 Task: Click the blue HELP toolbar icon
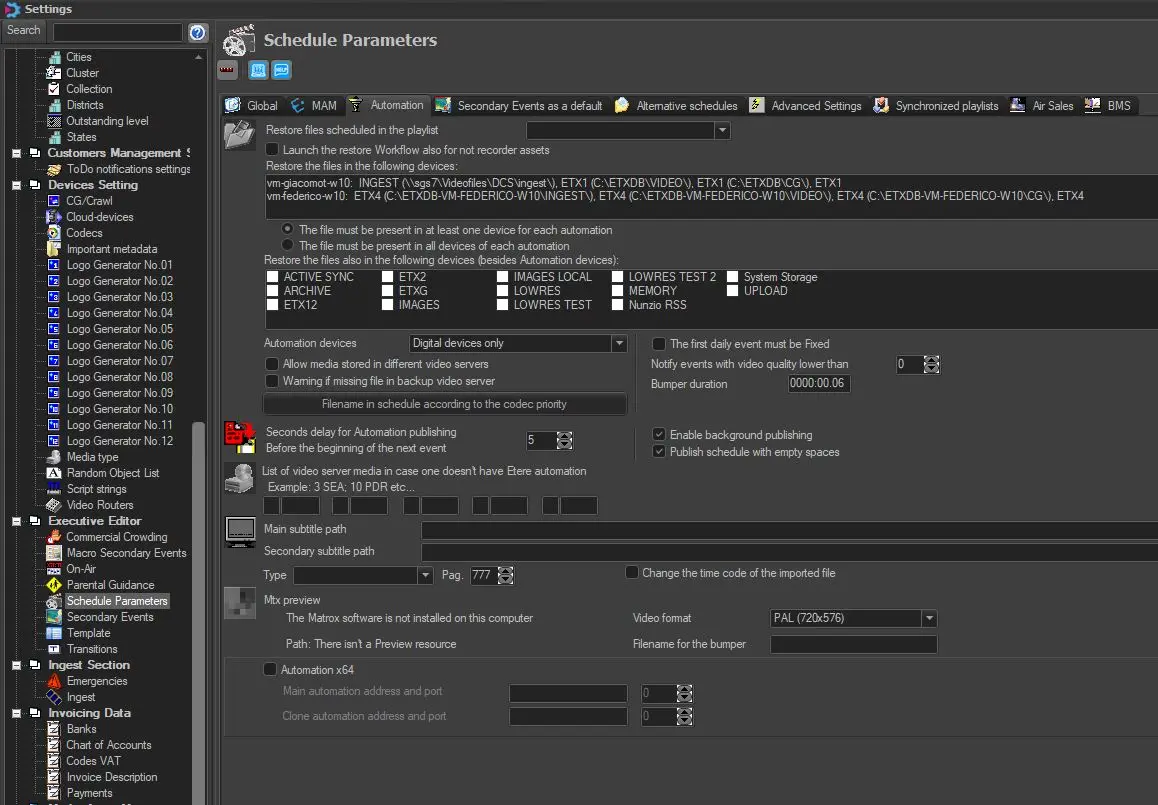coord(281,70)
